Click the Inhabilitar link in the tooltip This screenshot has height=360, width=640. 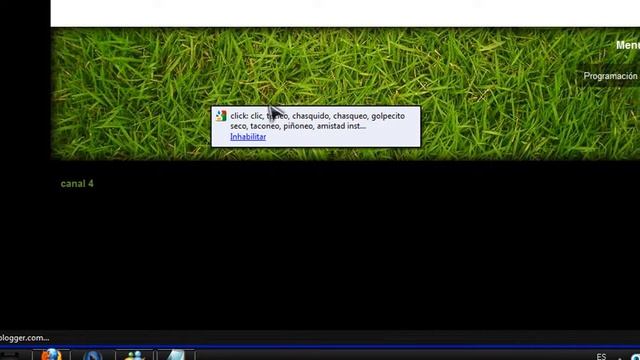point(248,137)
